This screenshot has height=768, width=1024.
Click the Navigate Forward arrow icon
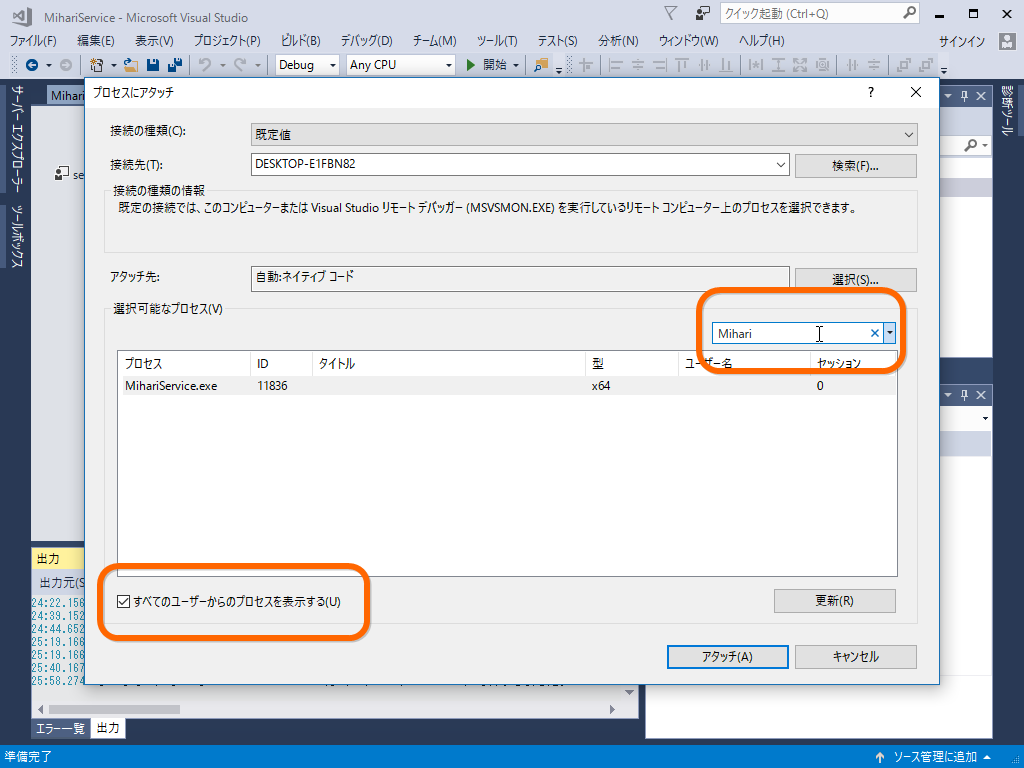(x=66, y=65)
